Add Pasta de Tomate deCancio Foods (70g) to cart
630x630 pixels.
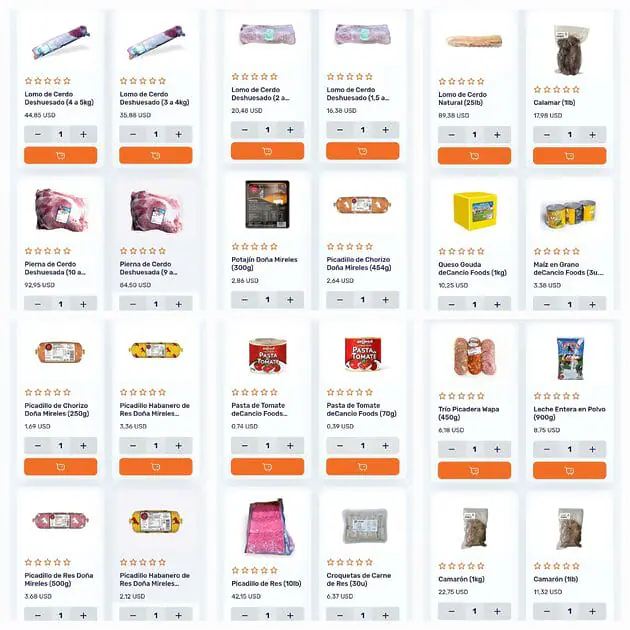coord(362,466)
